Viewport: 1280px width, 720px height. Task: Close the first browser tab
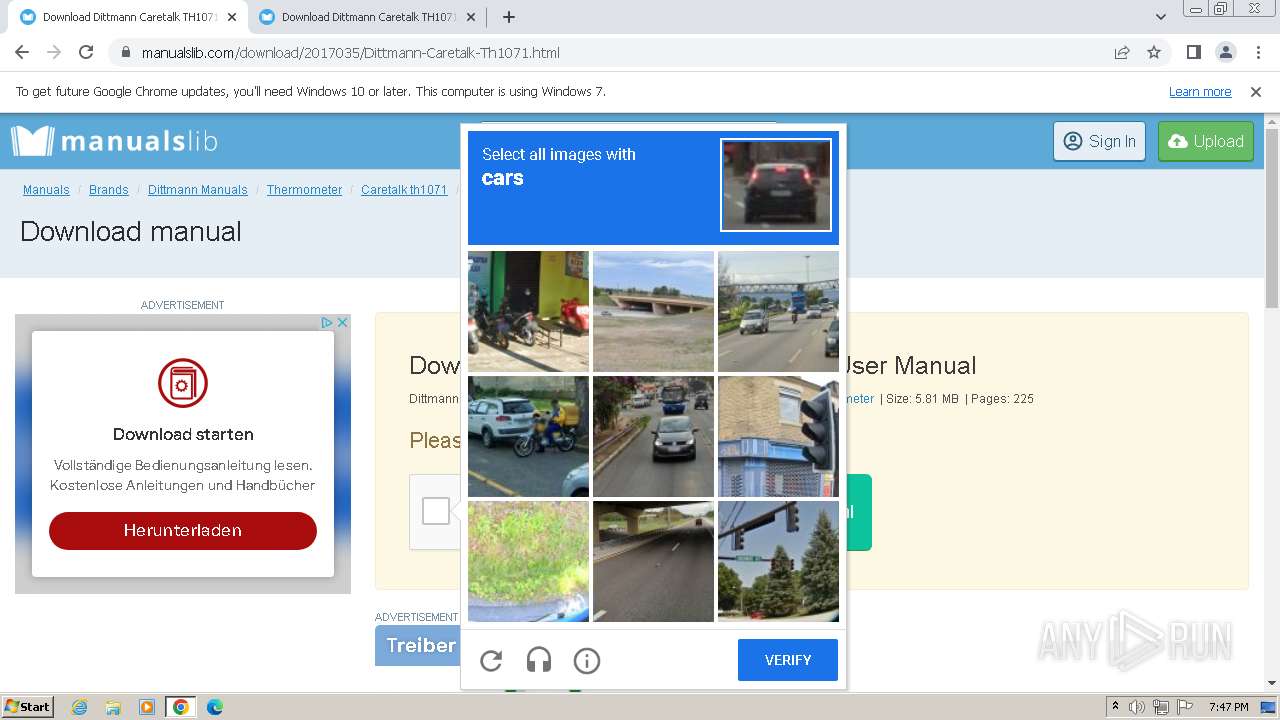232,17
